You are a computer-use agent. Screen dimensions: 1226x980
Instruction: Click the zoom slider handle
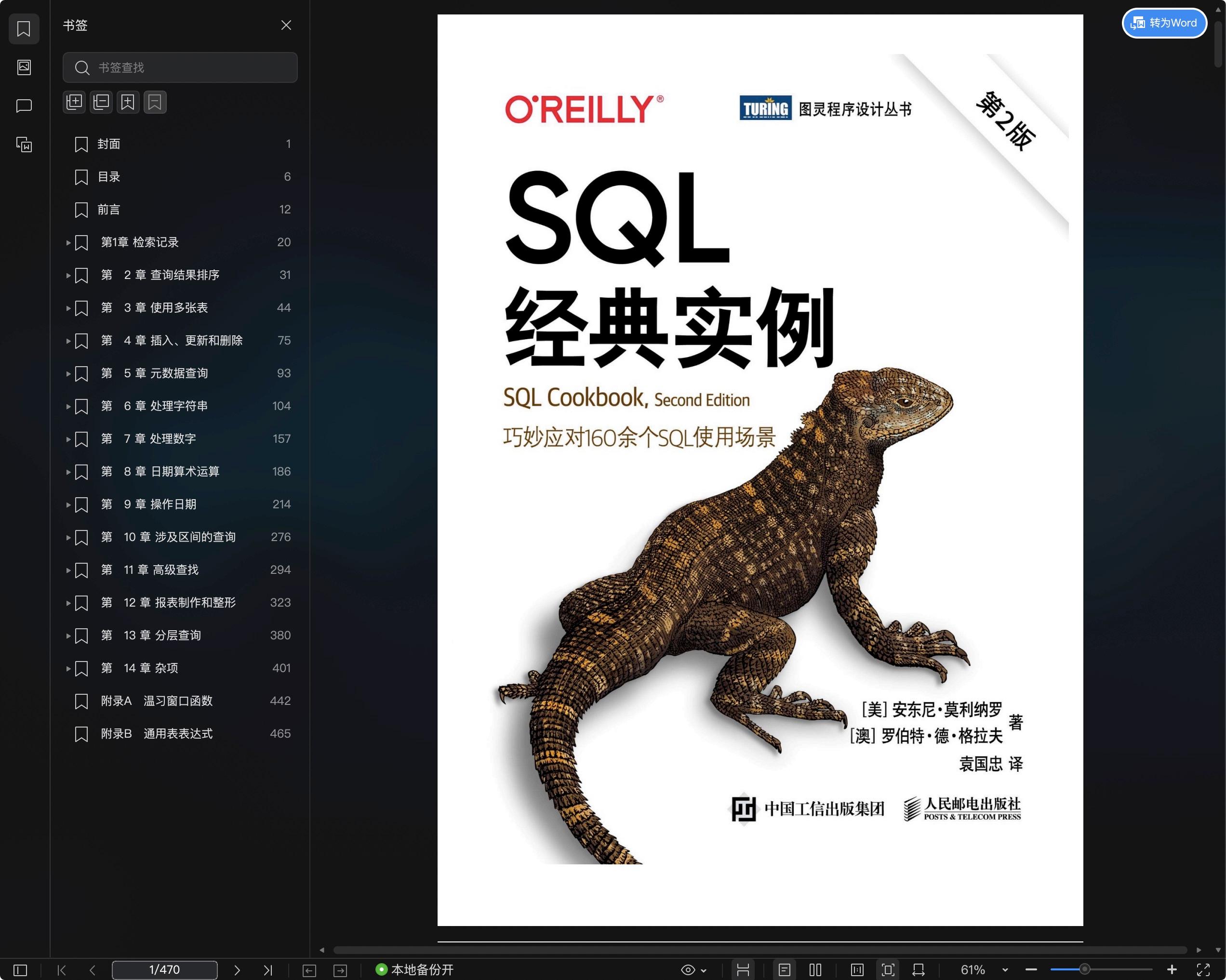pos(1084,969)
